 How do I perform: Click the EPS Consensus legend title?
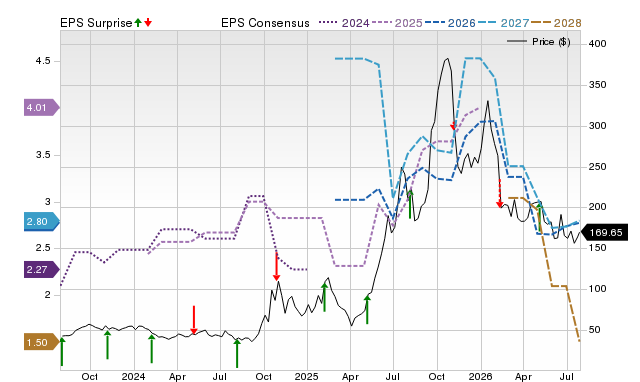click(x=265, y=23)
